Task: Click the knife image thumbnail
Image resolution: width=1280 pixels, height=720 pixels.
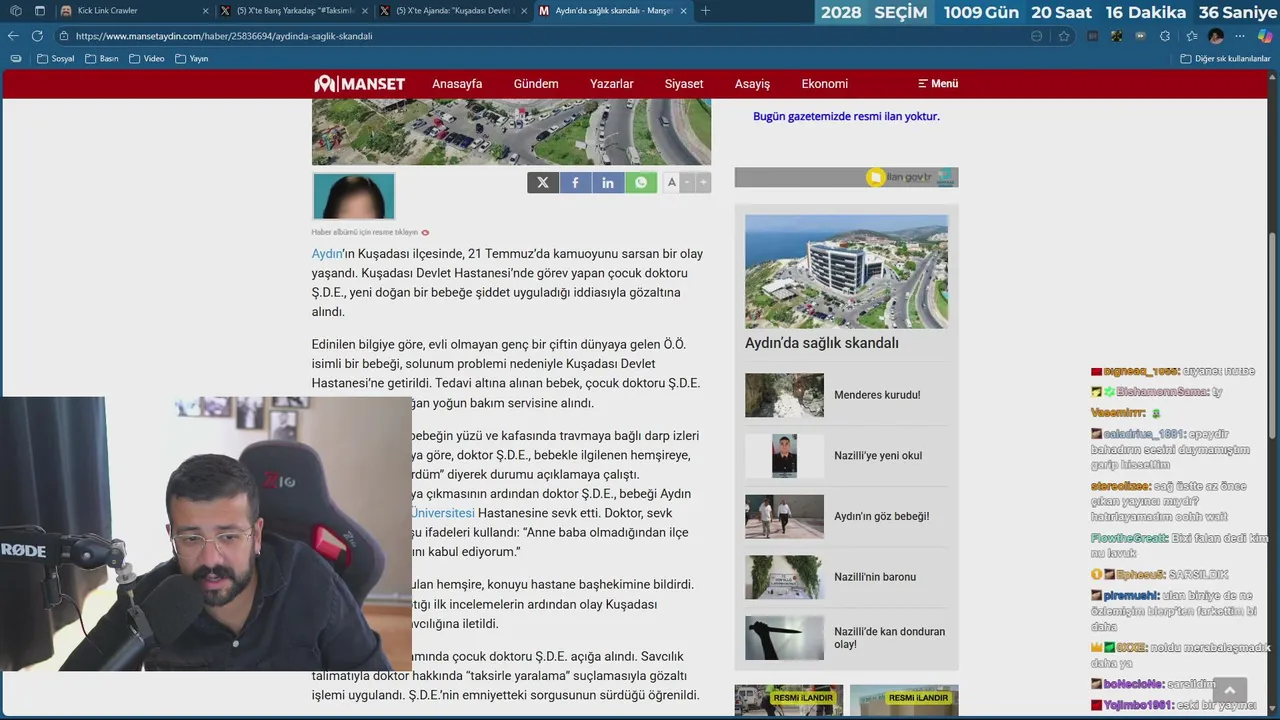Action: (784, 638)
